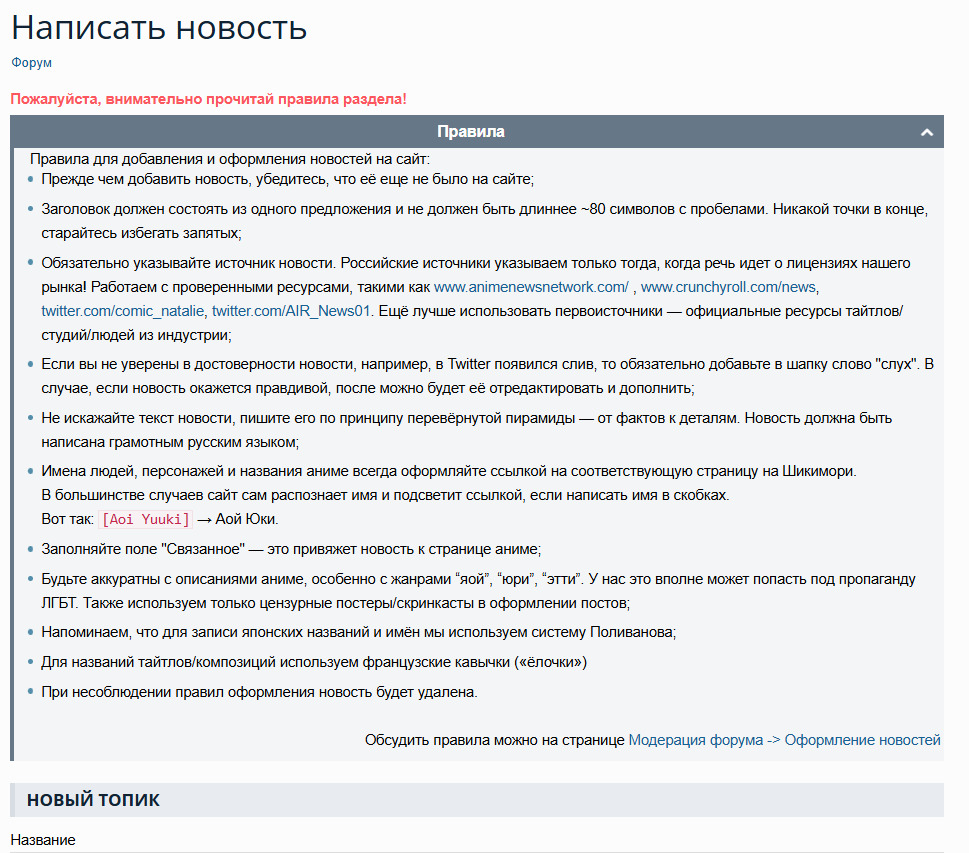Open the Форум breadcrumb link
Screen dimensions: 969x853
click(32, 62)
